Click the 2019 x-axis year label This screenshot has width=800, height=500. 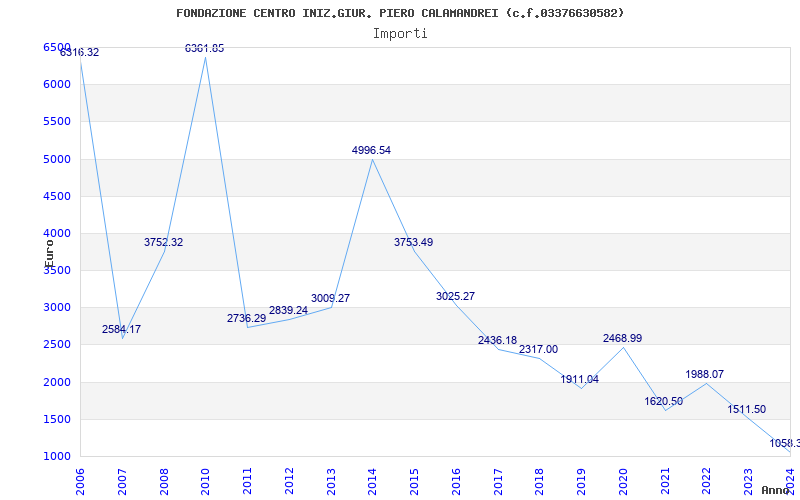(x=582, y=482)
